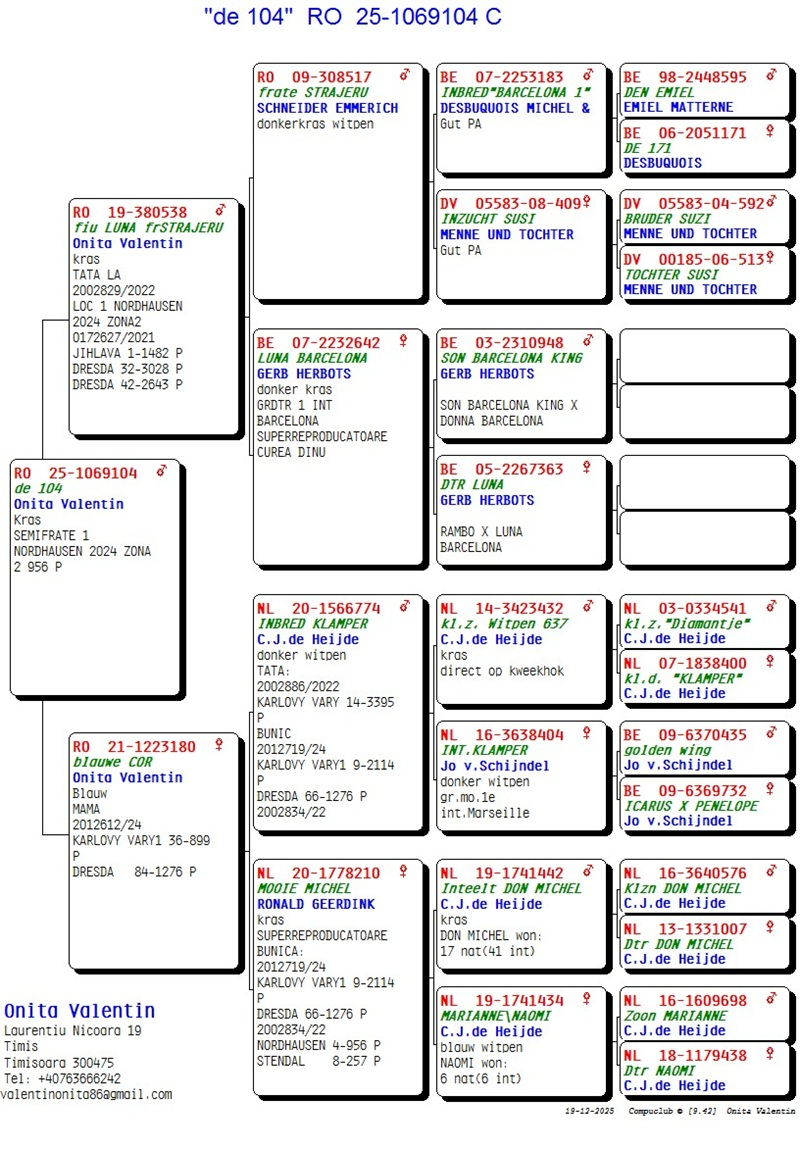The height and width of the screenshot is (1149, 800).
Task: Click the female symbol beside BE 09-6369732
Action: coord(770,790)
